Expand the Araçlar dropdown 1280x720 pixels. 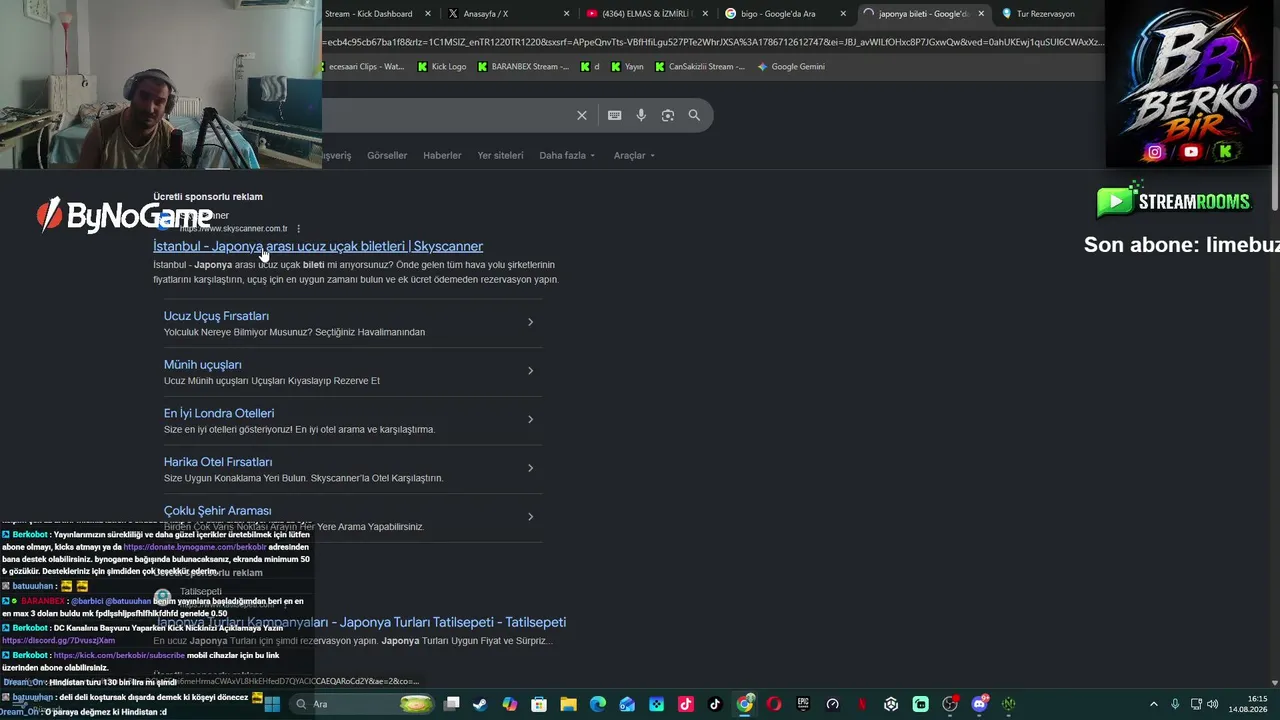coord(634,156)
